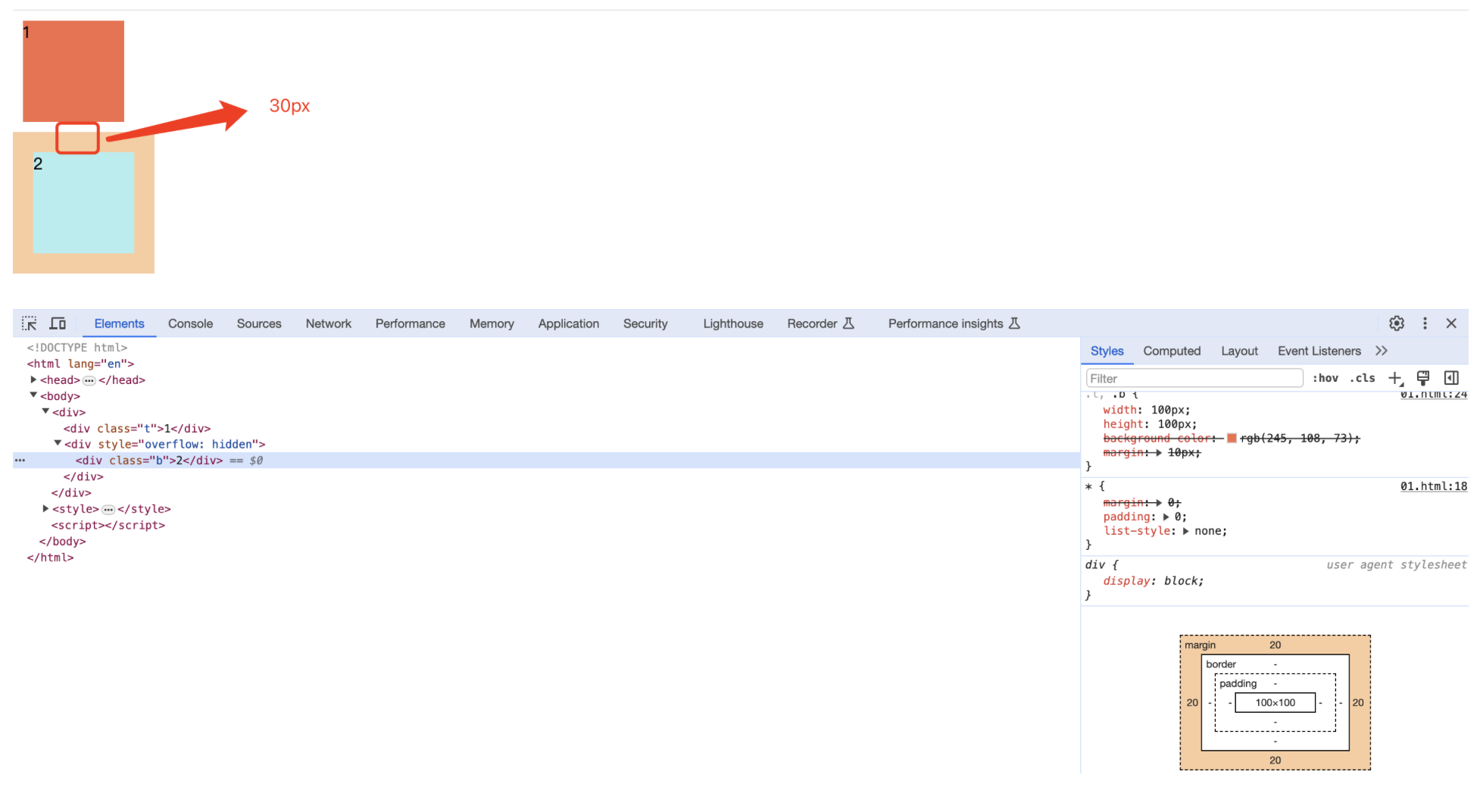1480x812 pixels.
Task: Close the DevTools panel
Action: 1451,323
